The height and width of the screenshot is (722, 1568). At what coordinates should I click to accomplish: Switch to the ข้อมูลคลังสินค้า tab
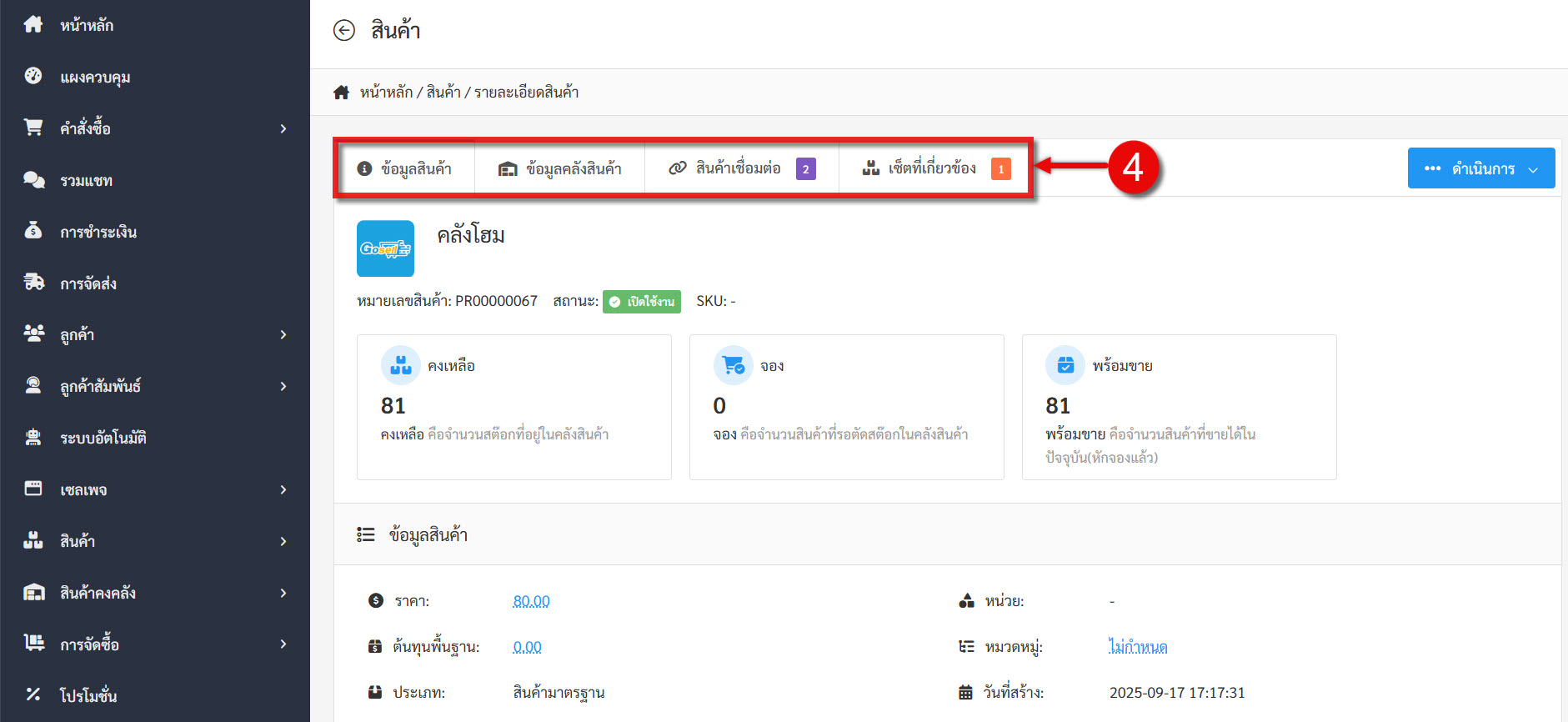[x=560, y=169]
